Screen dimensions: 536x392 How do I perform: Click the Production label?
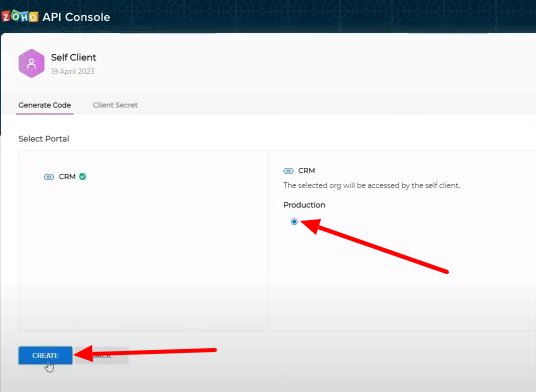304,205
